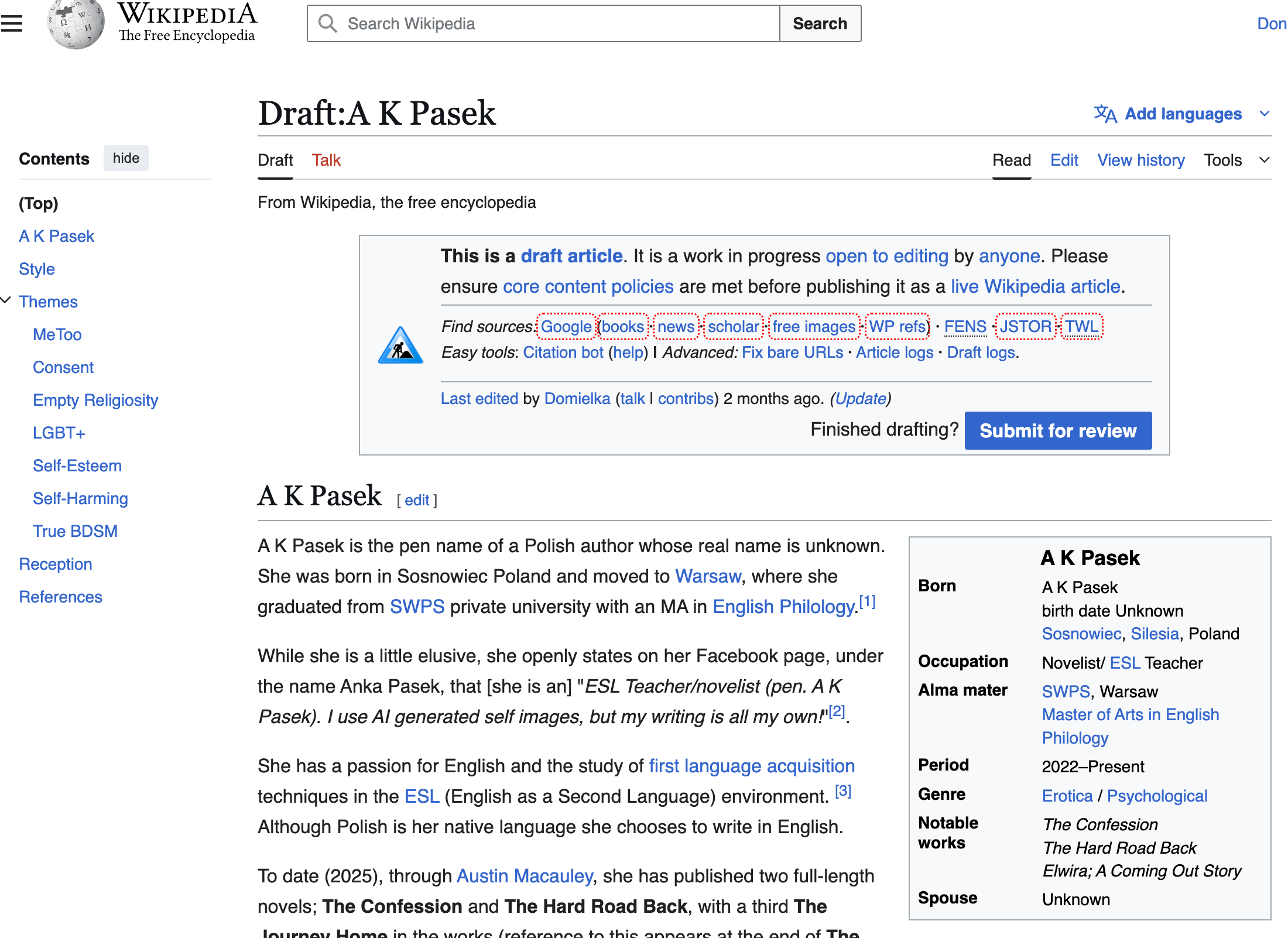Open the main hamburger menu
Image resolution: width=1288 pixels, height=938 pixels.
click(11, 23)
